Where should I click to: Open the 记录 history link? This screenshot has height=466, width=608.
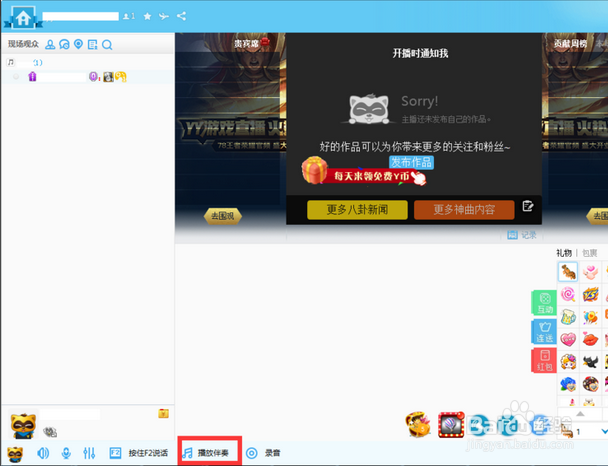522,235
